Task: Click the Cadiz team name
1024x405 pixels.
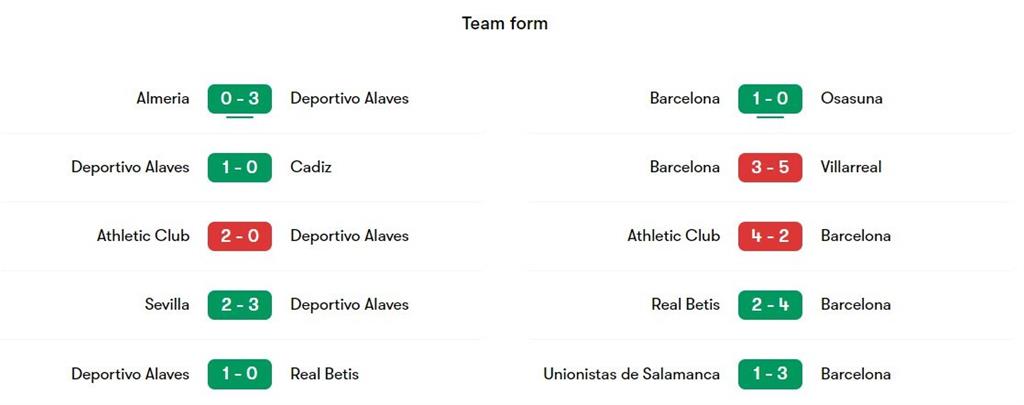Action: click(311, 167)
